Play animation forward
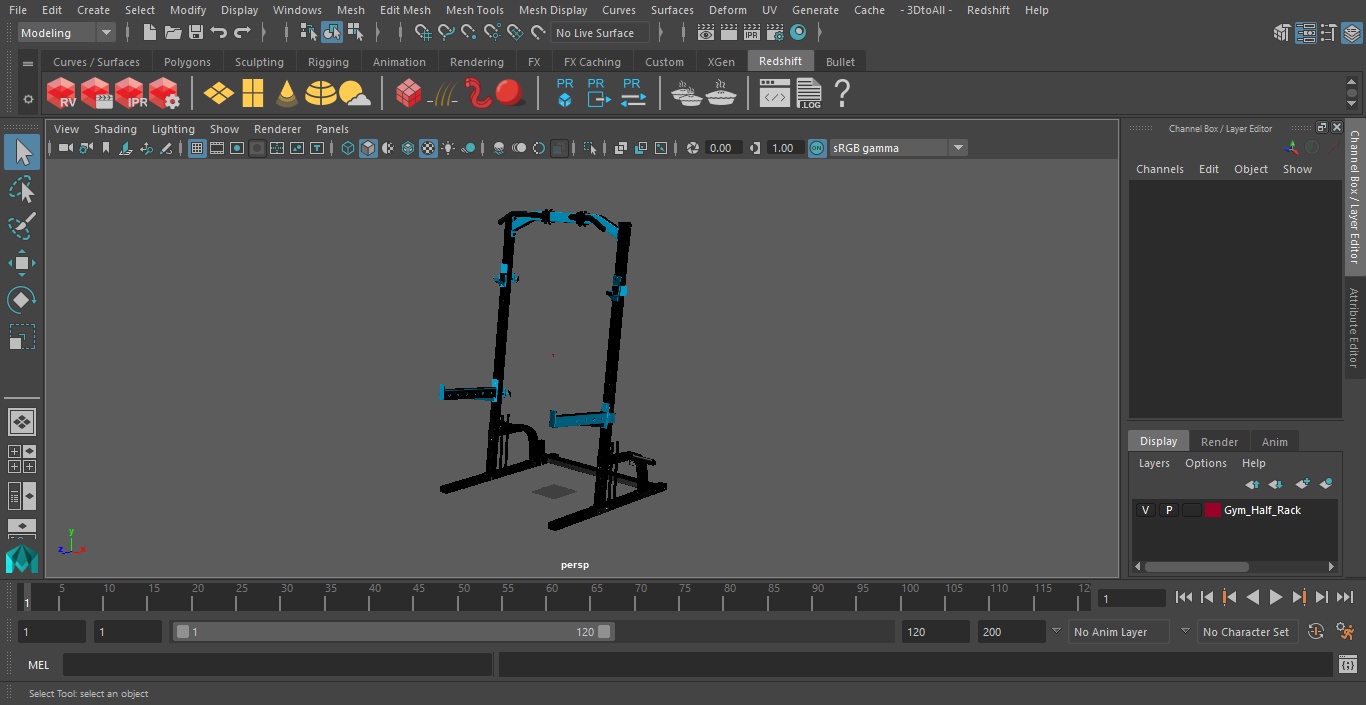This screenshot has width=1366, height=705. click(1275, 597)
